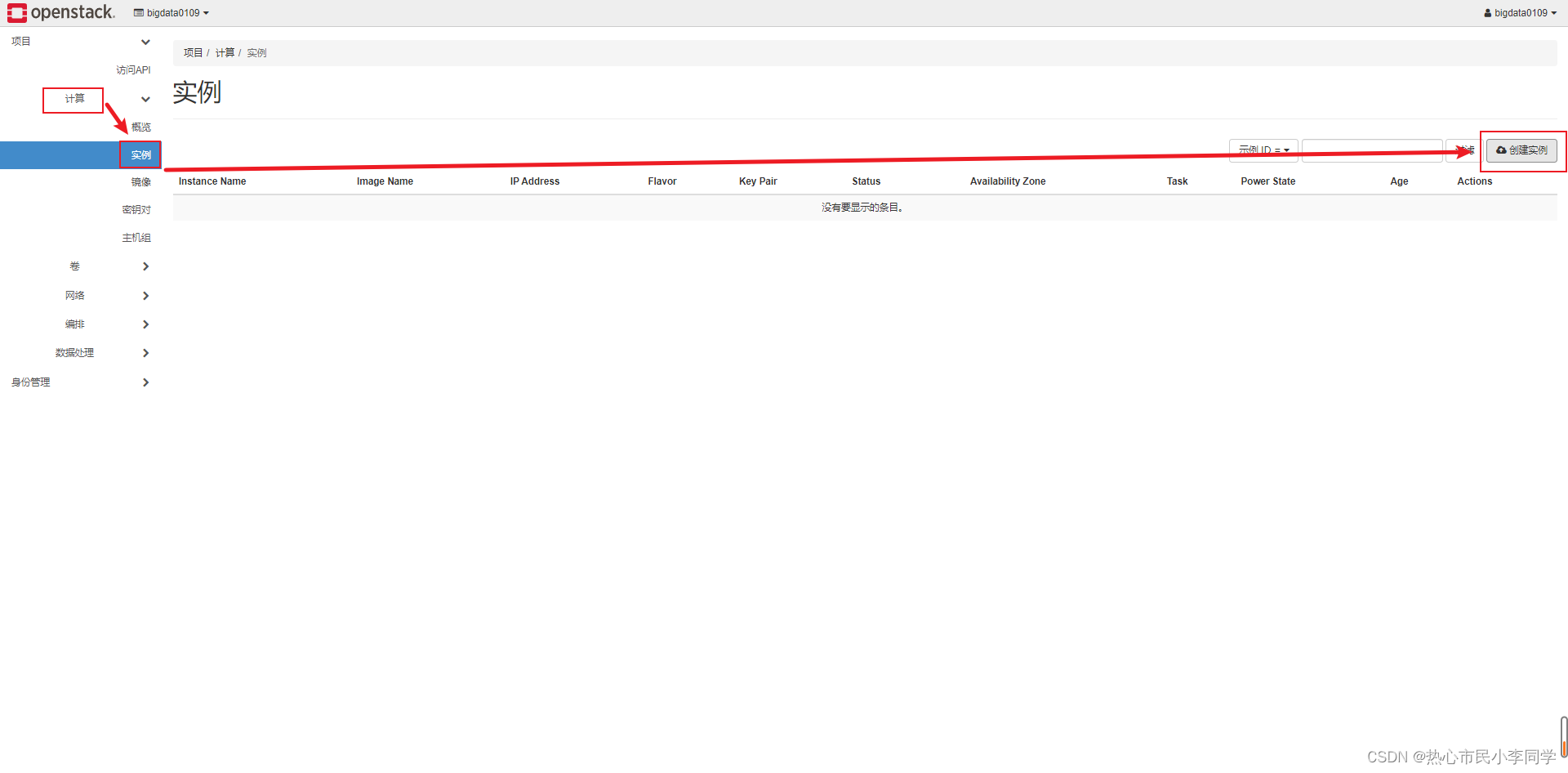
Task: Expand the 编排 orchestration group
Action: (x=80, y=324)
